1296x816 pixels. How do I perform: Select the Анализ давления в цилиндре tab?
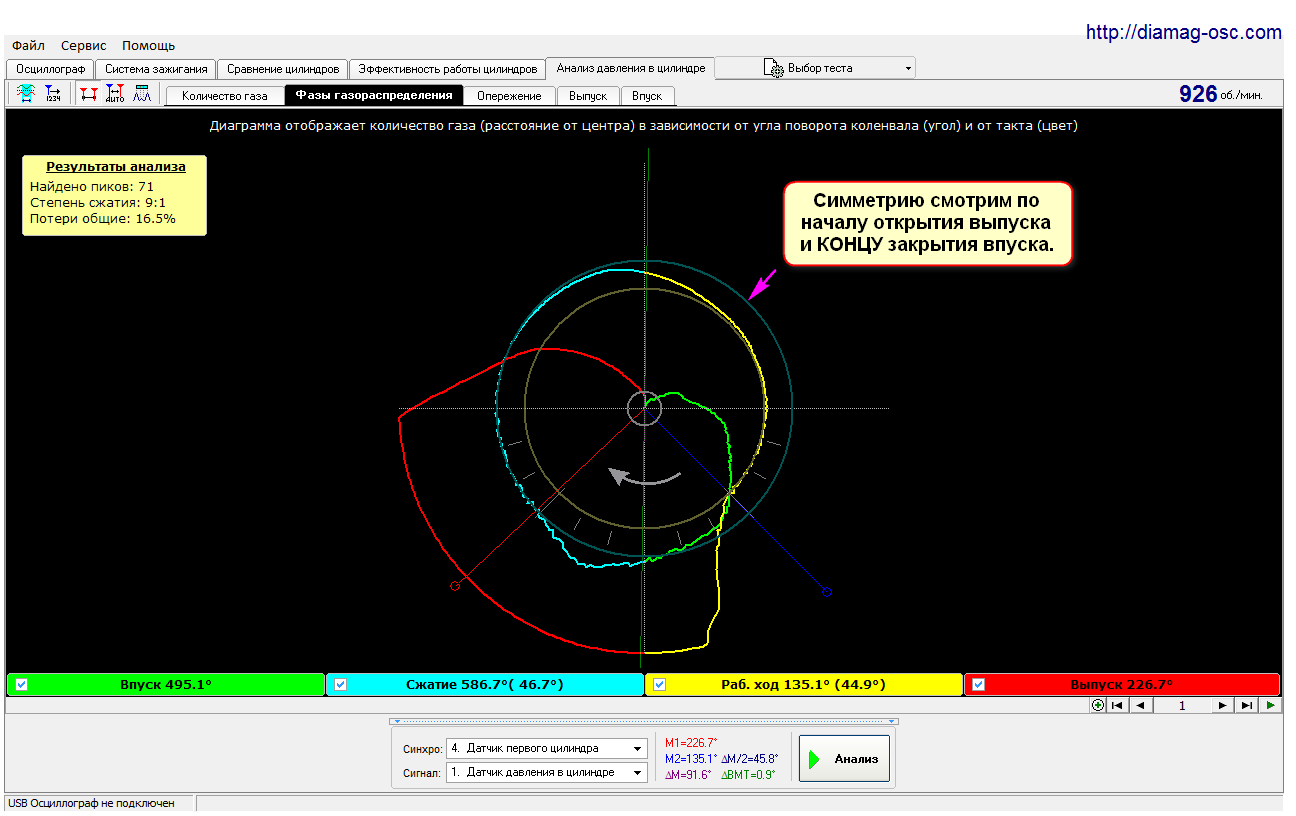631,68
